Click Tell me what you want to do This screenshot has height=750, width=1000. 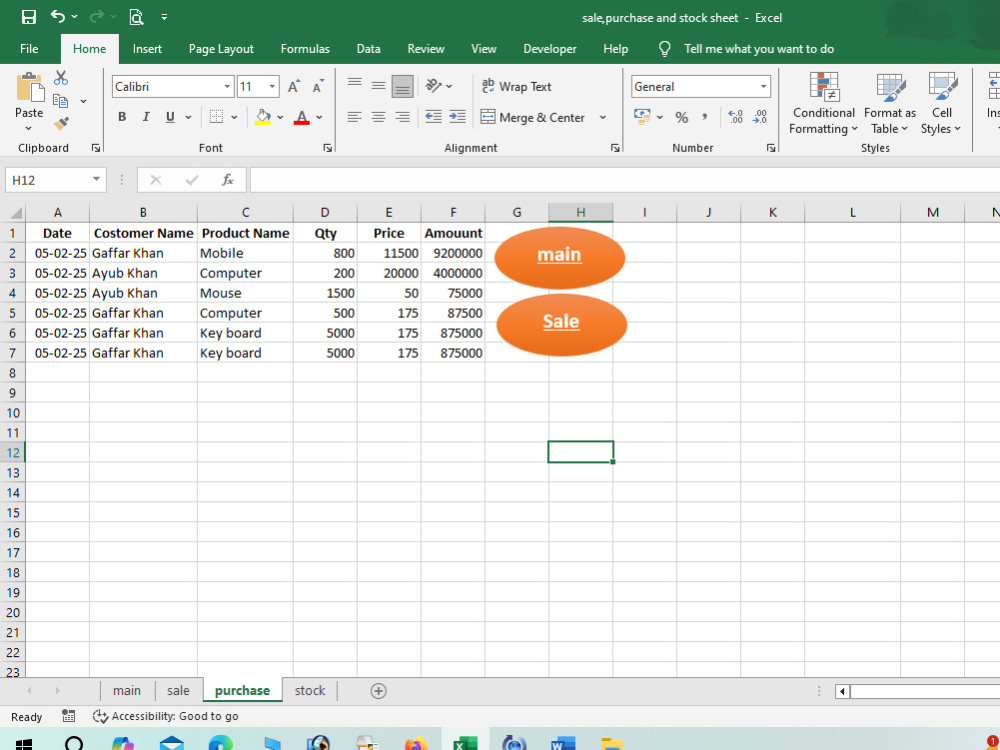758,49
